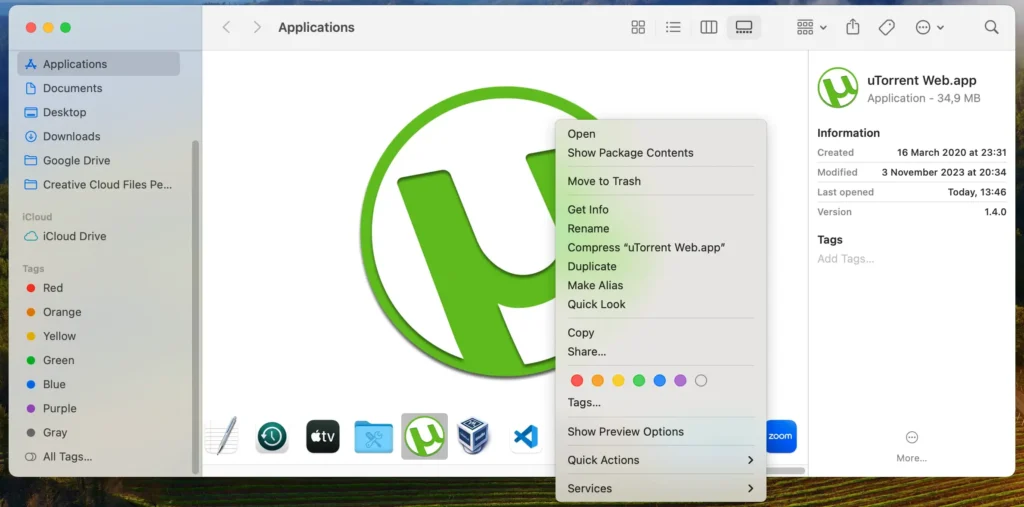
Task: Select the Visual Studio Code thumbnail
Action: (526, 436)
